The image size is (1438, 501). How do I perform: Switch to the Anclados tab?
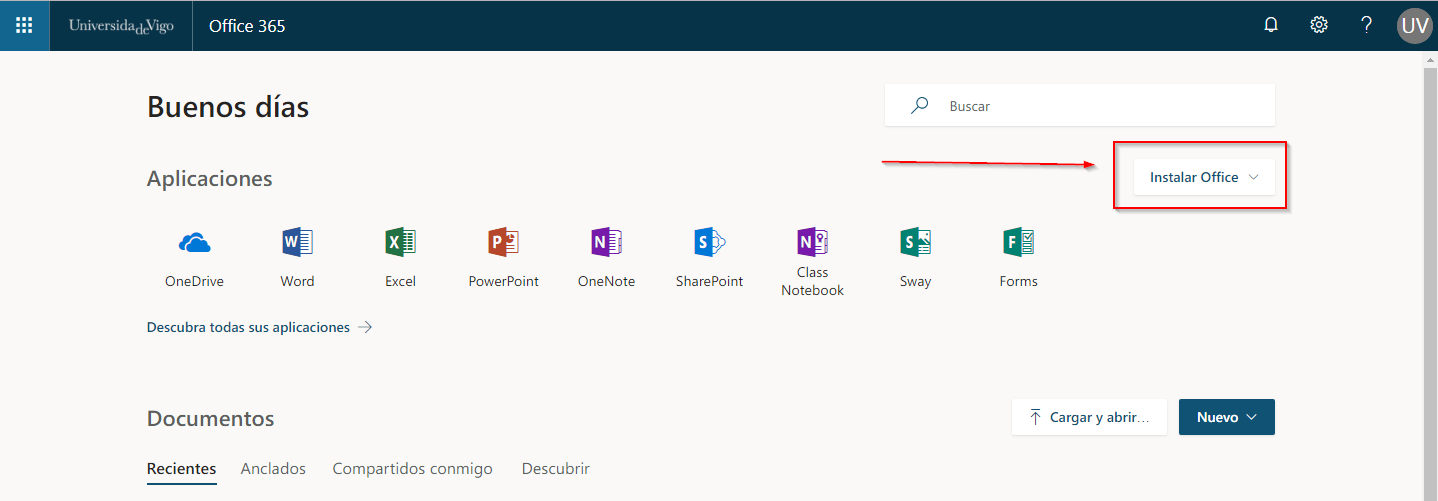click(x=273, y=468)
